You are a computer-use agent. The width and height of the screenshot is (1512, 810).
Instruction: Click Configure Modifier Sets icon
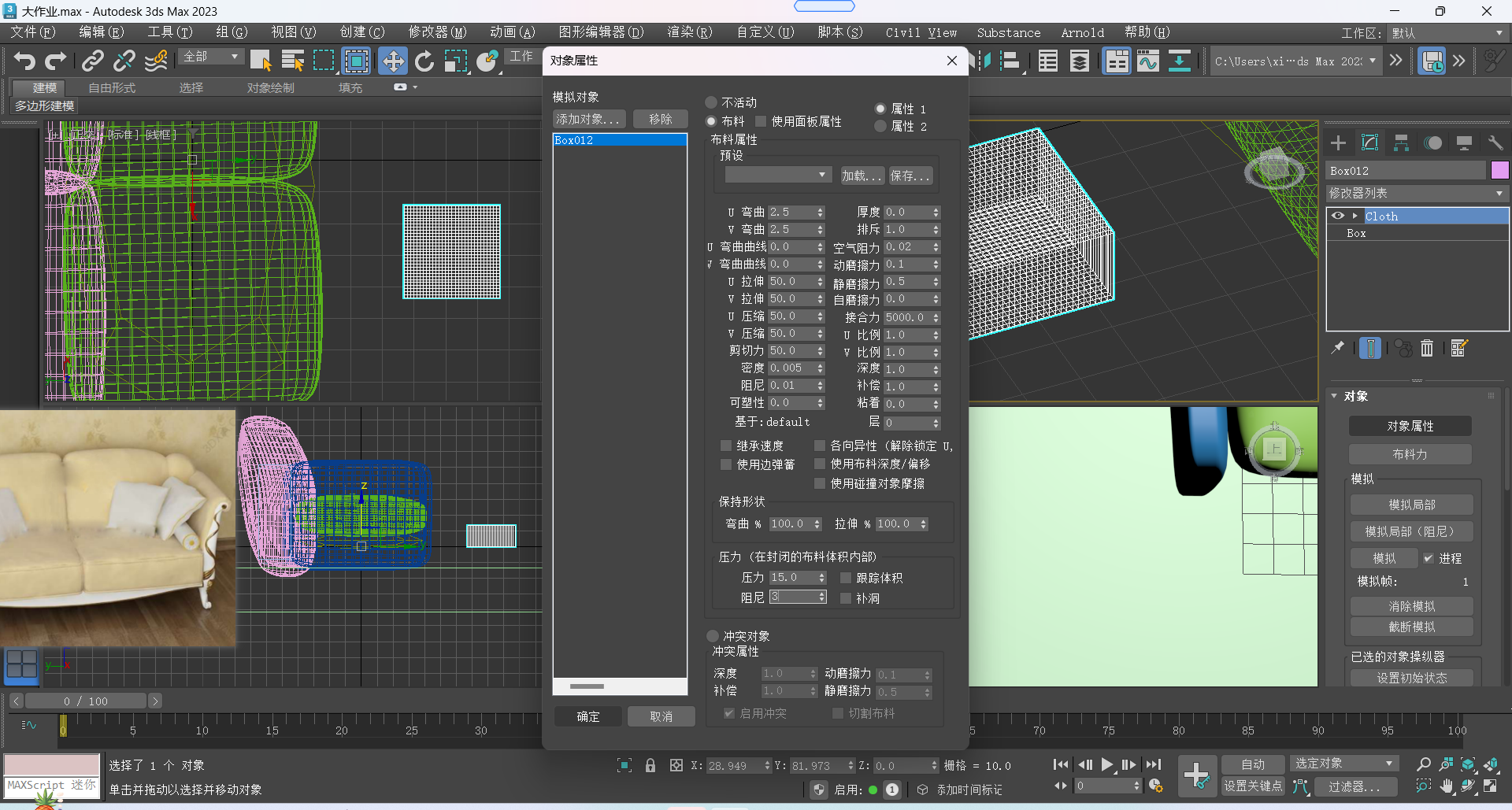pyautogui.click(x=1458, y=348)
